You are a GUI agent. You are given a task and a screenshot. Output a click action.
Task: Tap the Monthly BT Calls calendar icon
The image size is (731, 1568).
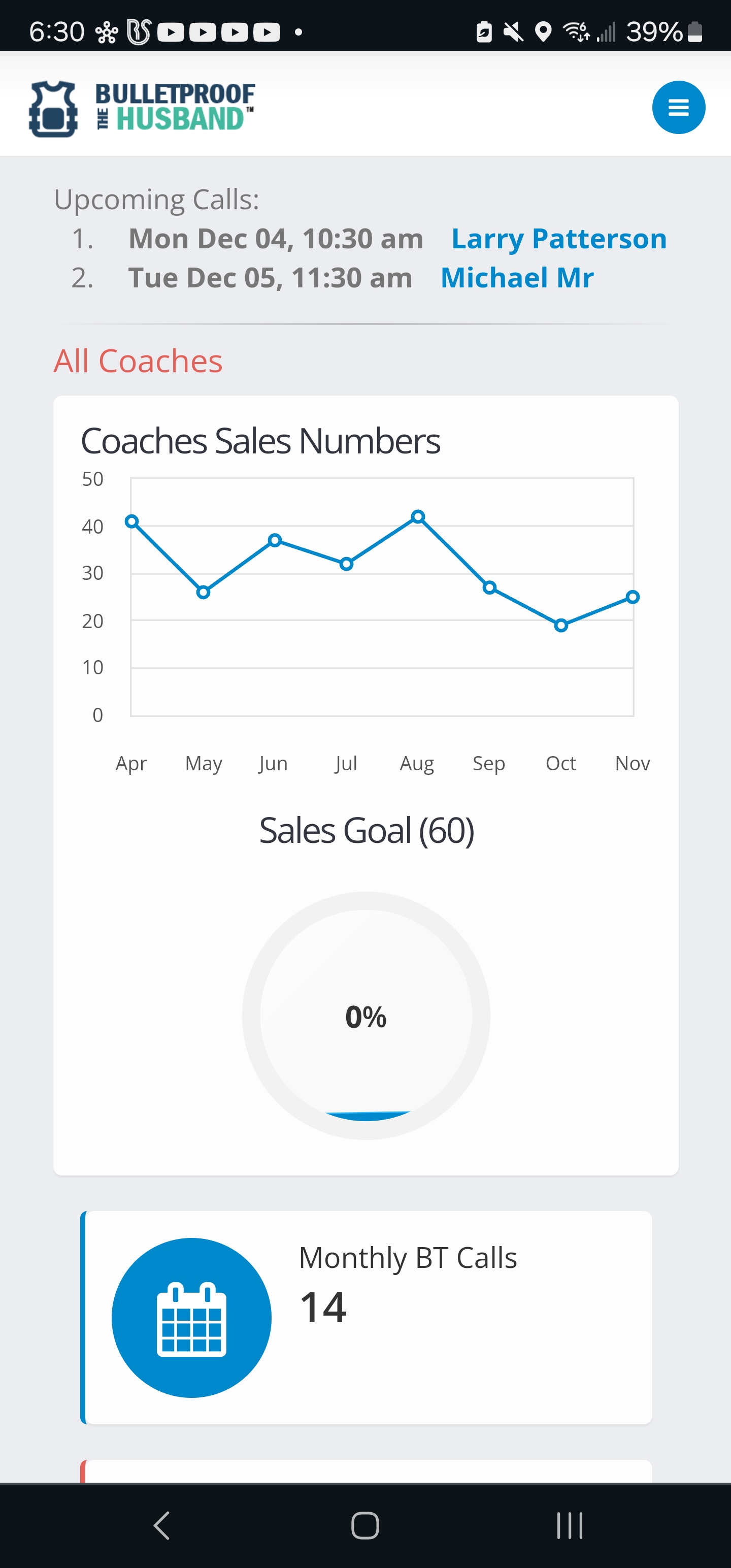pyautogui.click(x=191, y=1317)
